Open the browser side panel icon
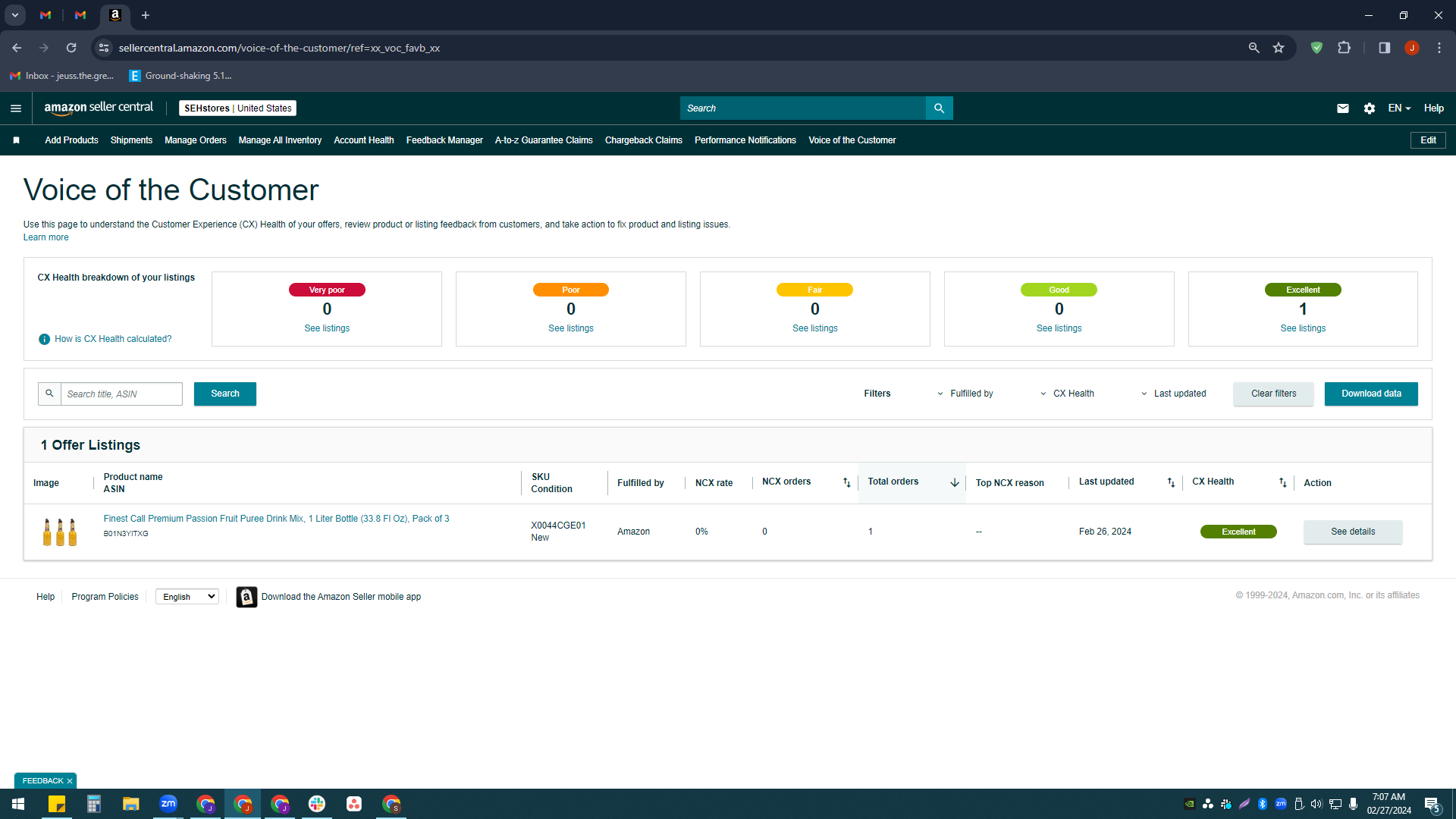Image resolution: width=1456 pixels, height=819 pixels. [x=1384, y=48]
